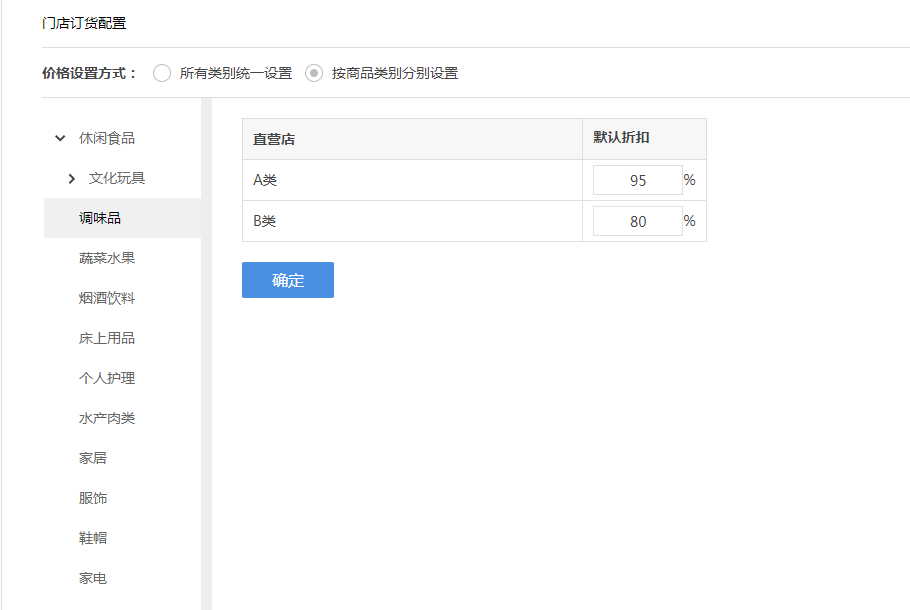Screen dimensions: 910x610
Task: Click the A类 discount input field
Action: (637, 180)
